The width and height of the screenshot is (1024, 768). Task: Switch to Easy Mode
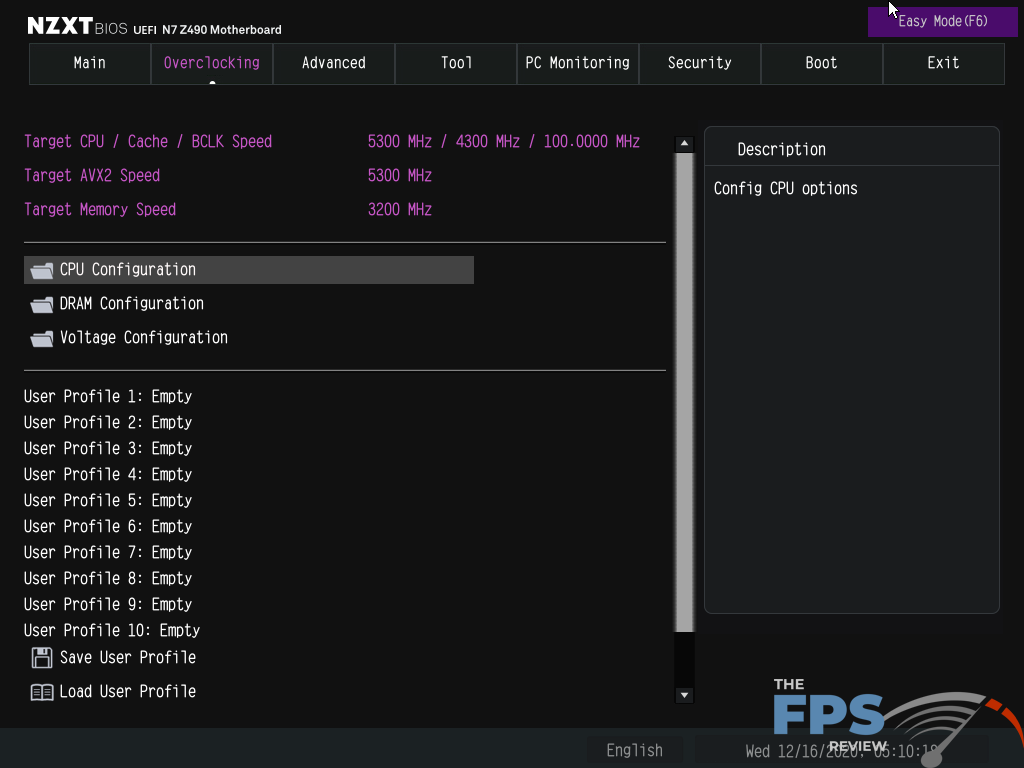941,21
